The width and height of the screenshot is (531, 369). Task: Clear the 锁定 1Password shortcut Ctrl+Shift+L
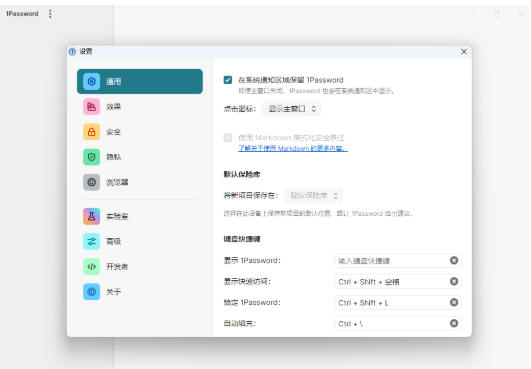(454, 302)
